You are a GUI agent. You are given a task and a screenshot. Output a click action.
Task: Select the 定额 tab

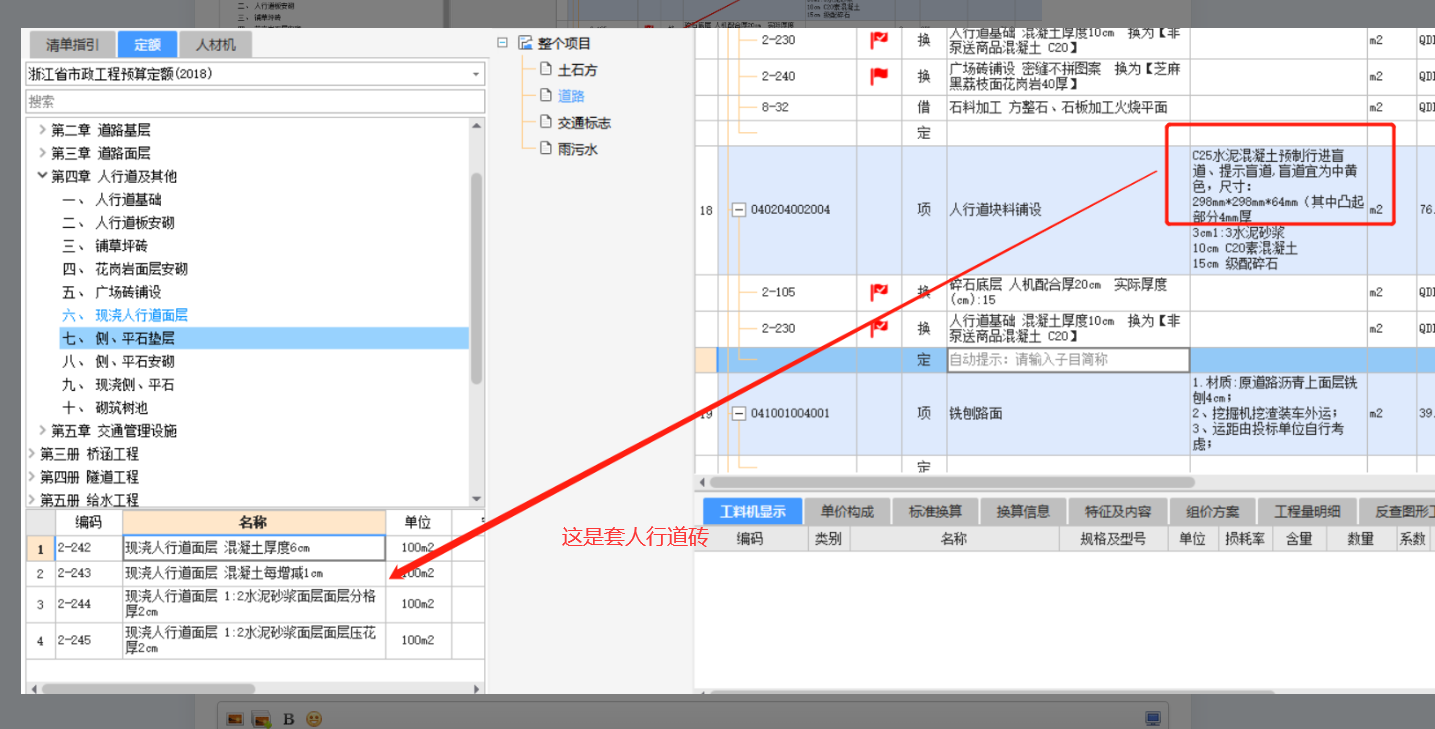click(x=147, y=45)
